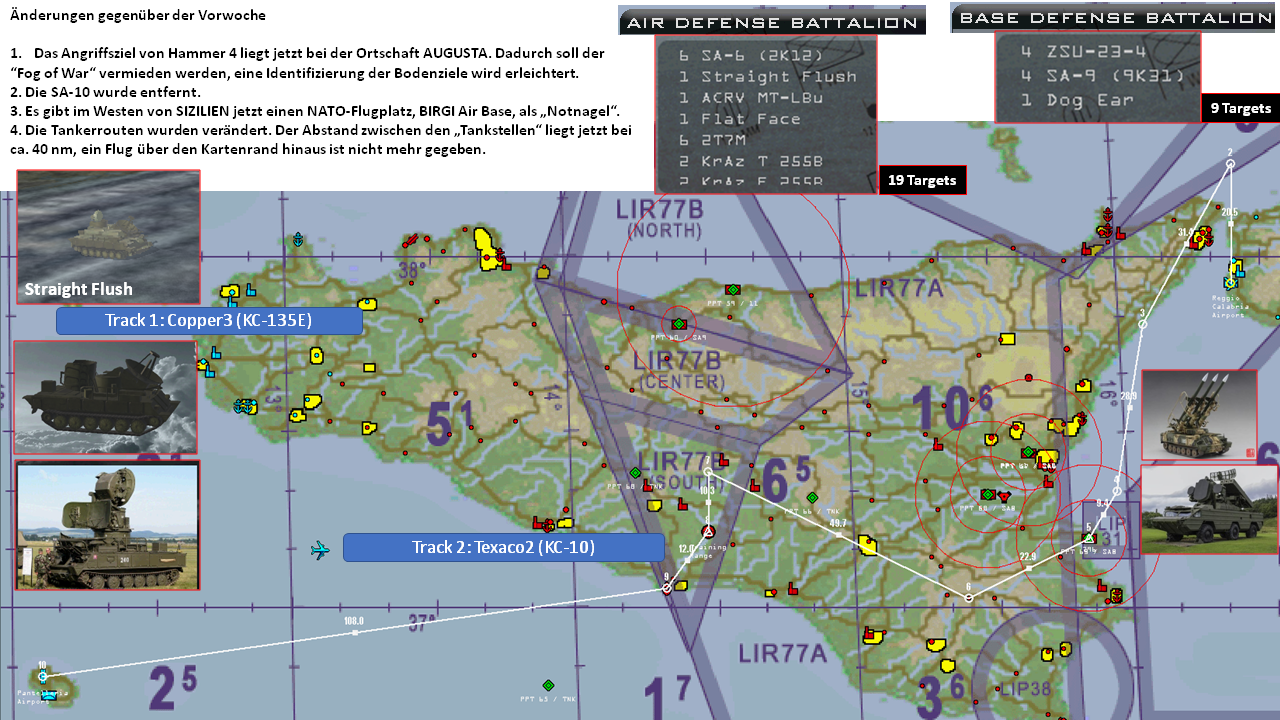Click the 19 Targets badge
Image resolution: width=1280 pixels, height=720 pixels.
pos(922,180)
